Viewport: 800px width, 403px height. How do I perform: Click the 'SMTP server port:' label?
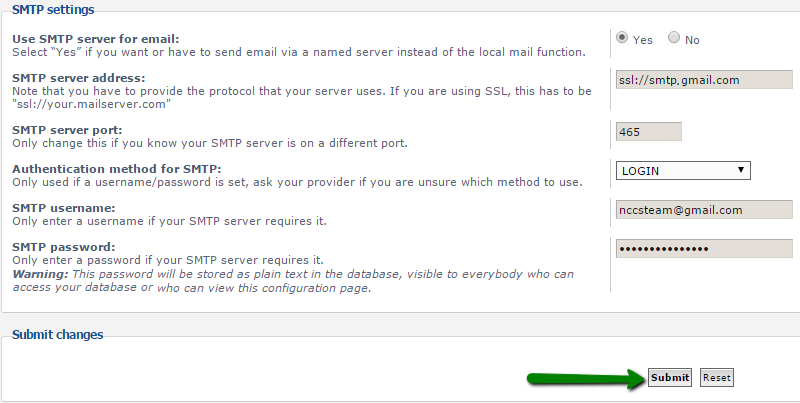(67, 130)
